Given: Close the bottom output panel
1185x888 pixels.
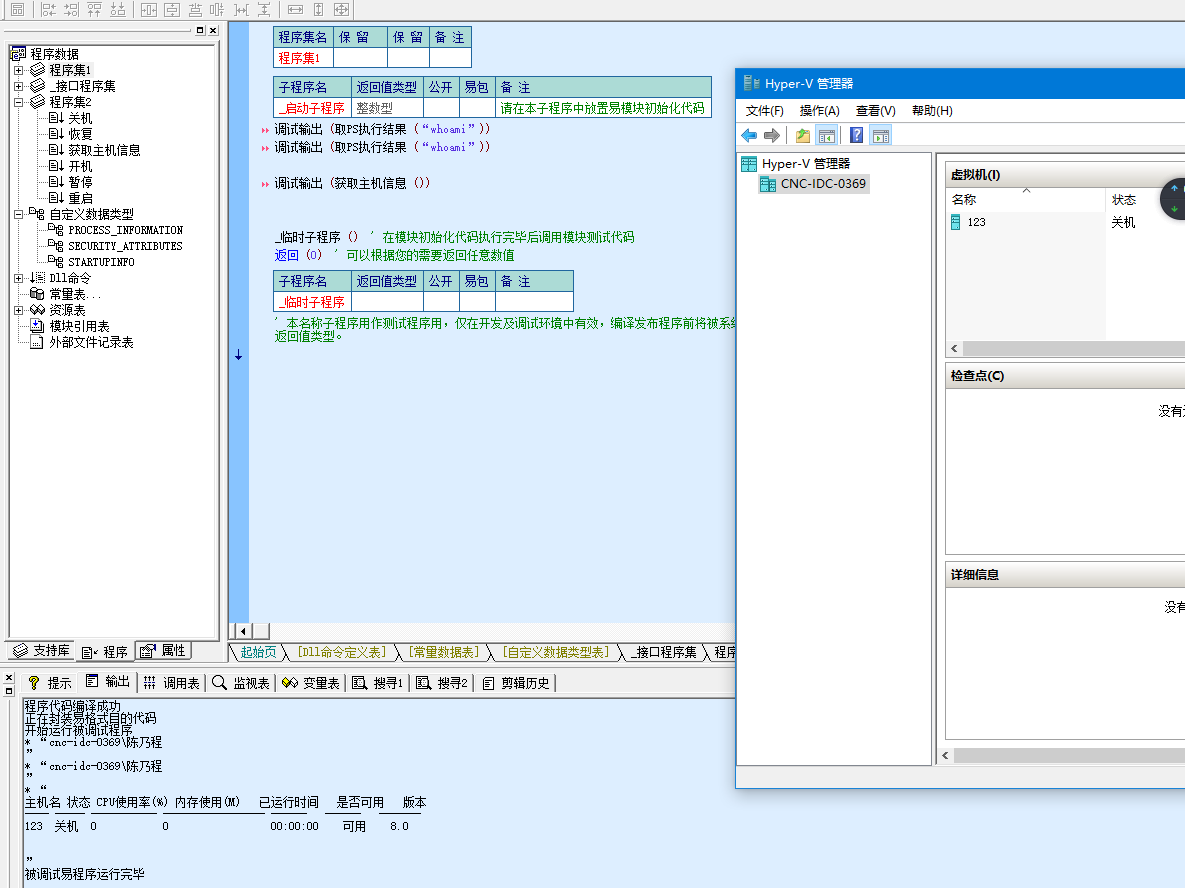Looking at the screenshot, I should click(x=9, y=677).
